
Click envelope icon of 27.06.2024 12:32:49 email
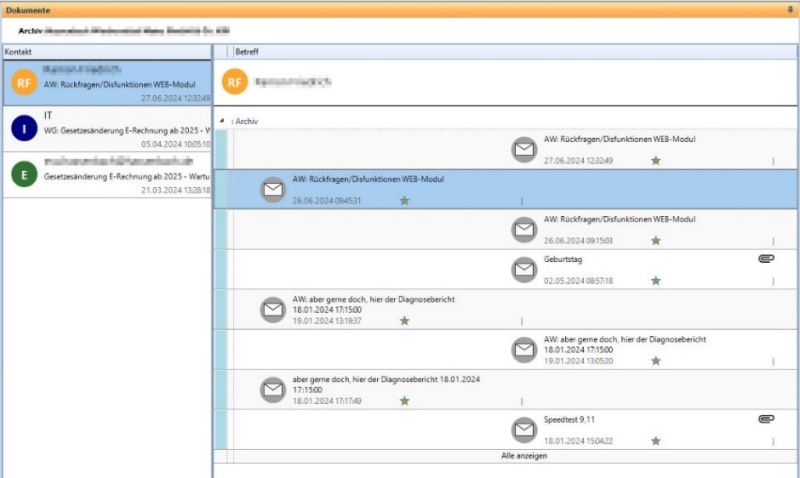(524, 150)
